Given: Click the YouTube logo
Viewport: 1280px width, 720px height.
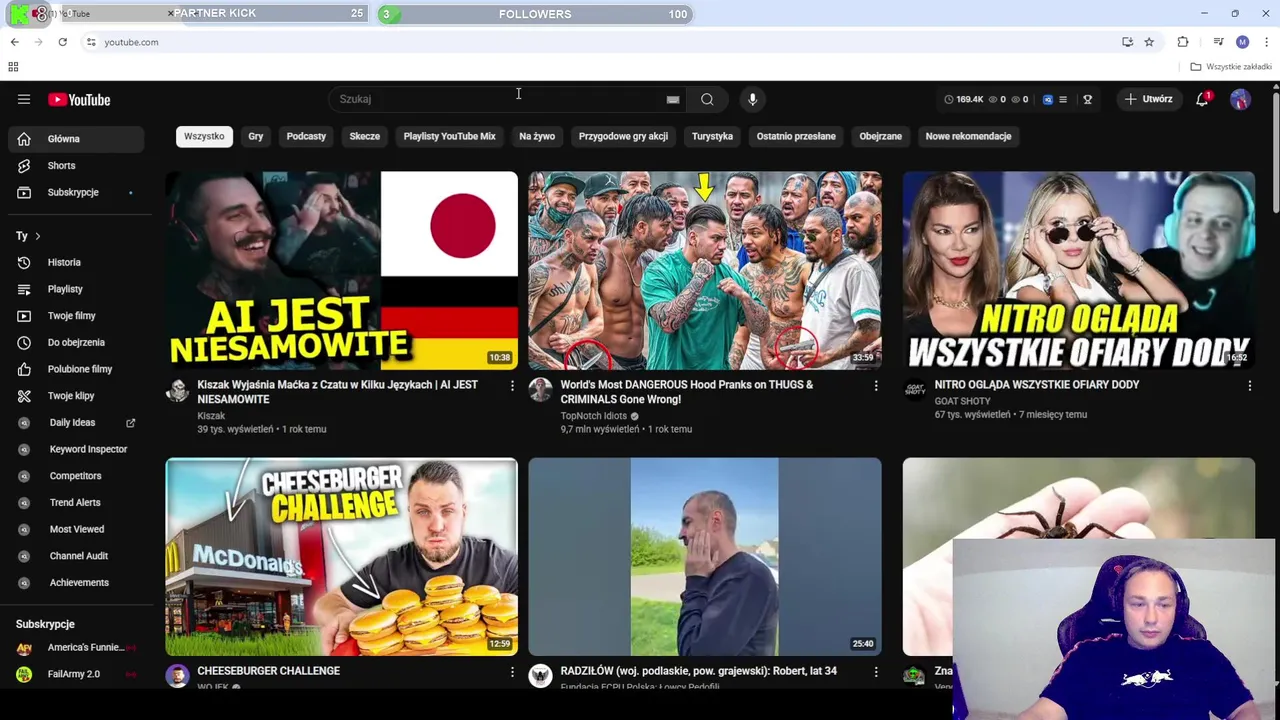Looking at the screenshot, I should click(x=79, y=99).
